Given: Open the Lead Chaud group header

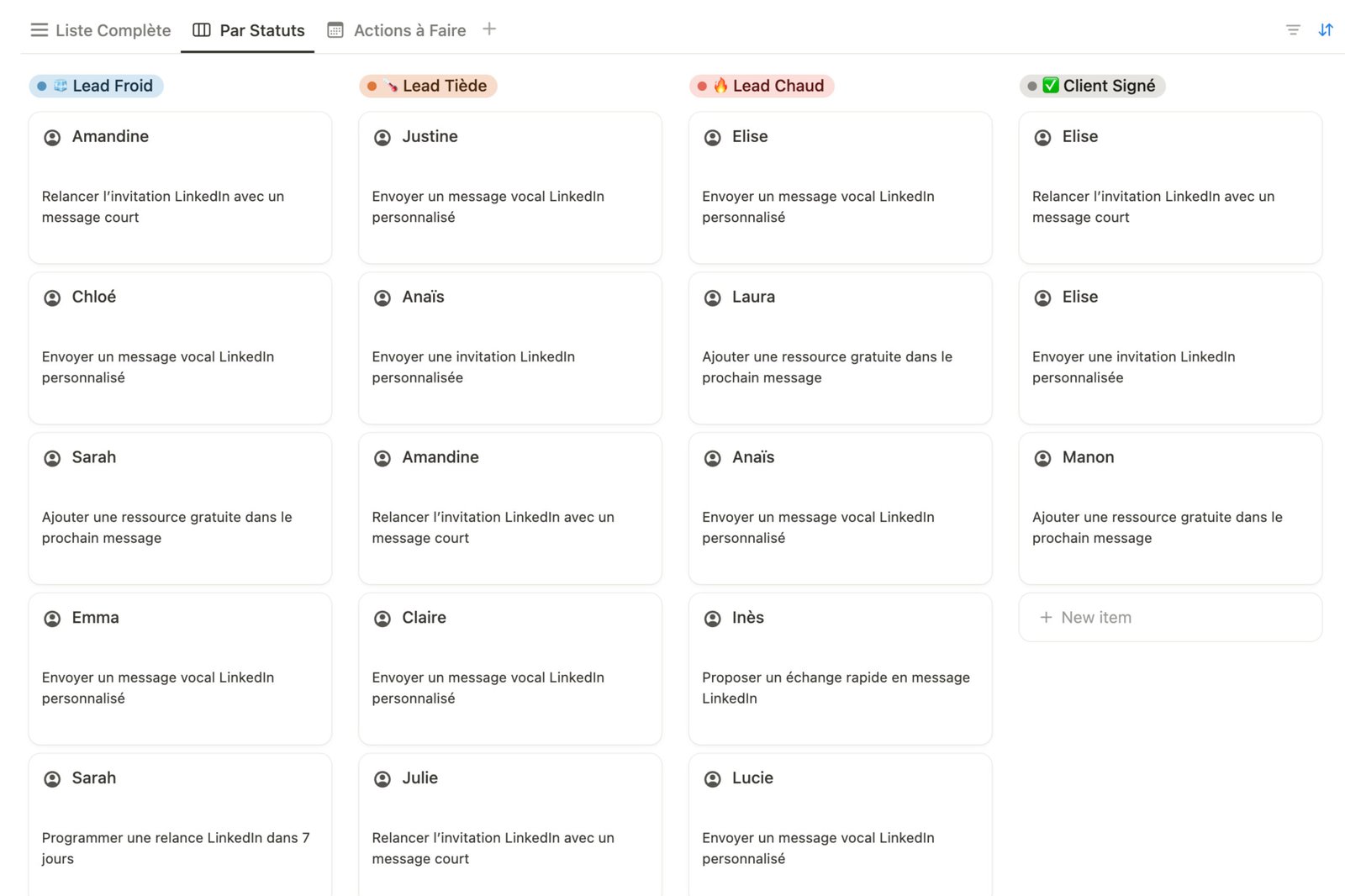Looking at the screenshot, I should (x=762, y=86).
